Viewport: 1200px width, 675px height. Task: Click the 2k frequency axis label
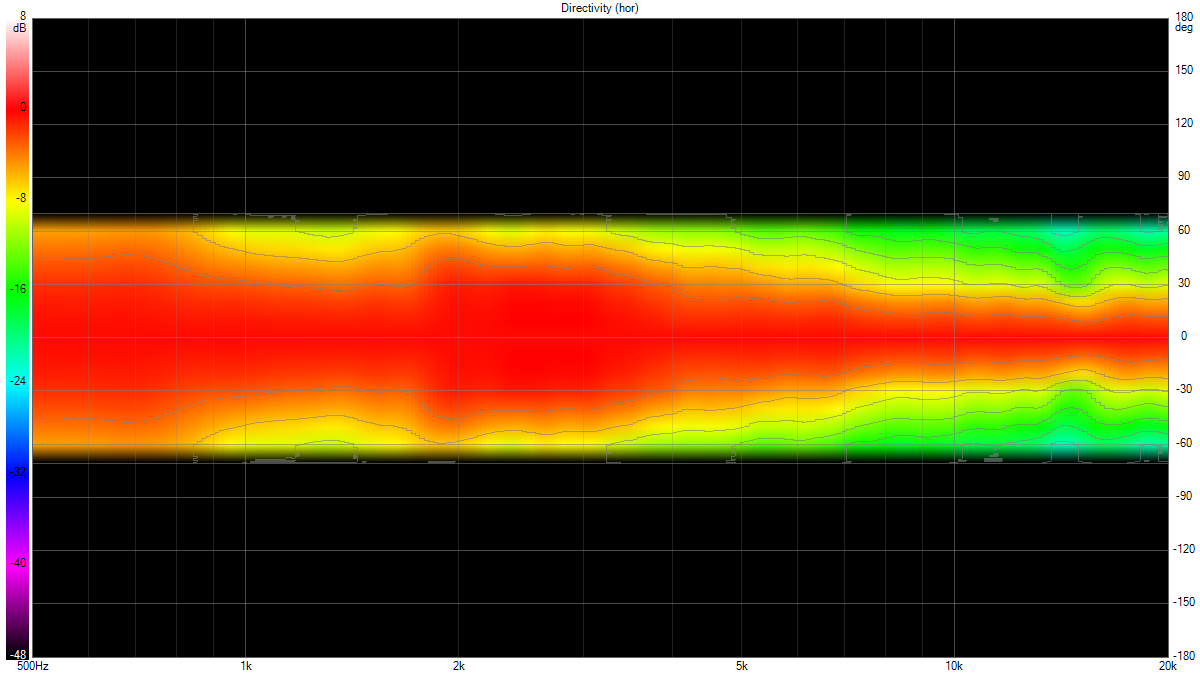point(458,666)
